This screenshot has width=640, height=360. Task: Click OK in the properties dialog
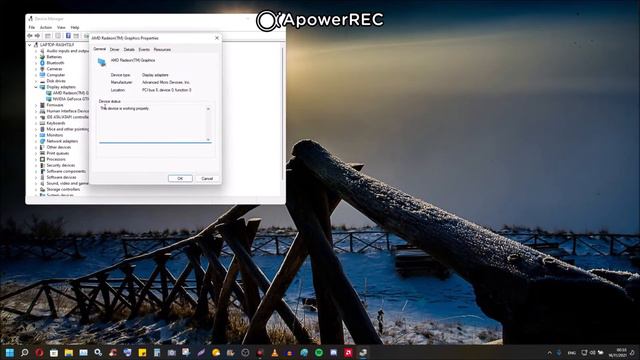click(x=180, y=178)
